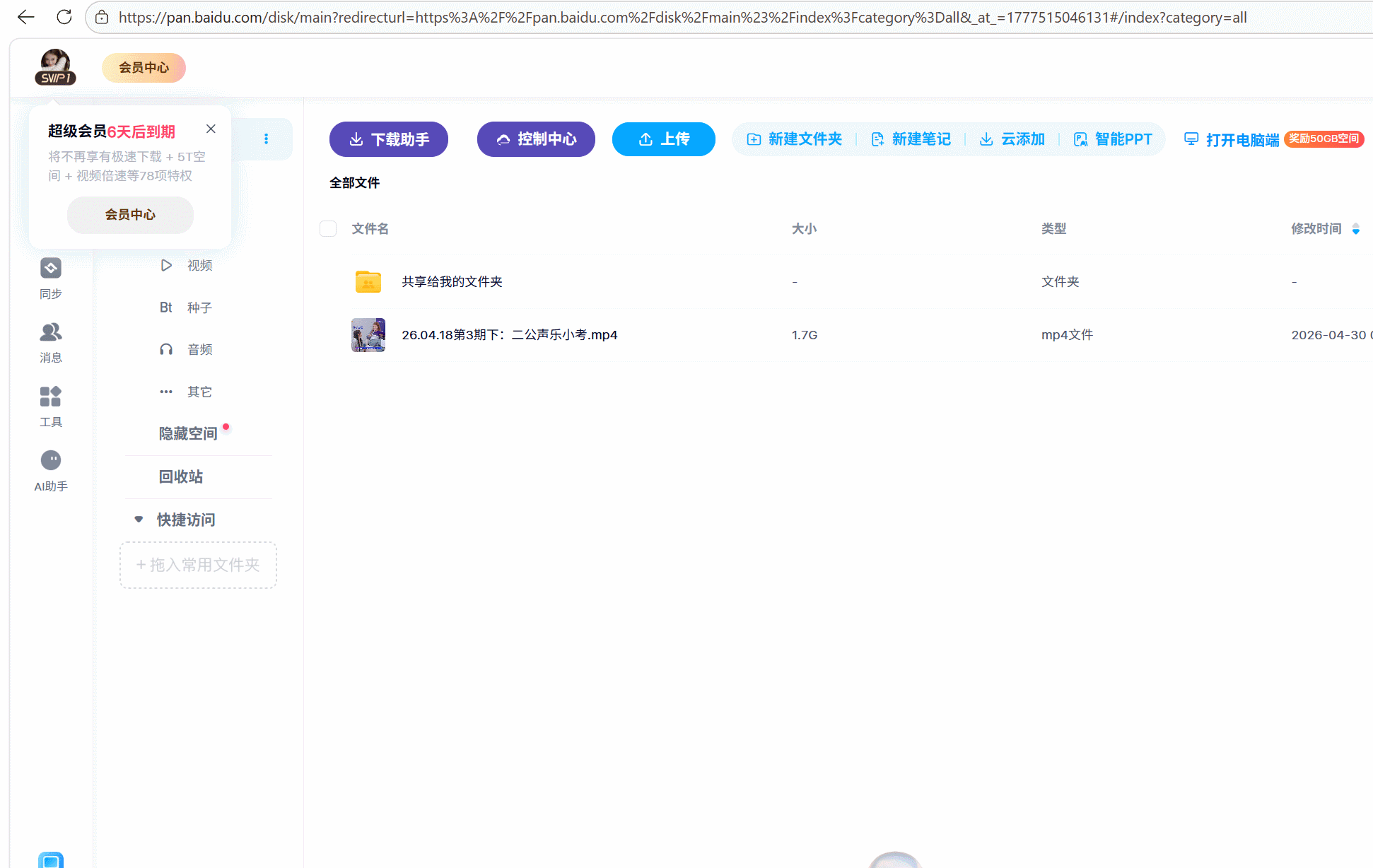Open the 消息 messages panel
The image size is (1373, 868).
coord(50,341)
